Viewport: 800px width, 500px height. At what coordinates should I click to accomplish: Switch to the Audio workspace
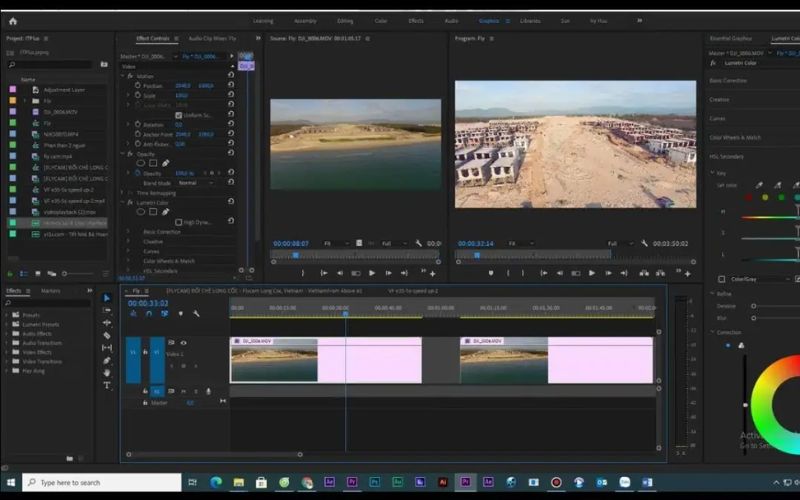tap(452, 21)
